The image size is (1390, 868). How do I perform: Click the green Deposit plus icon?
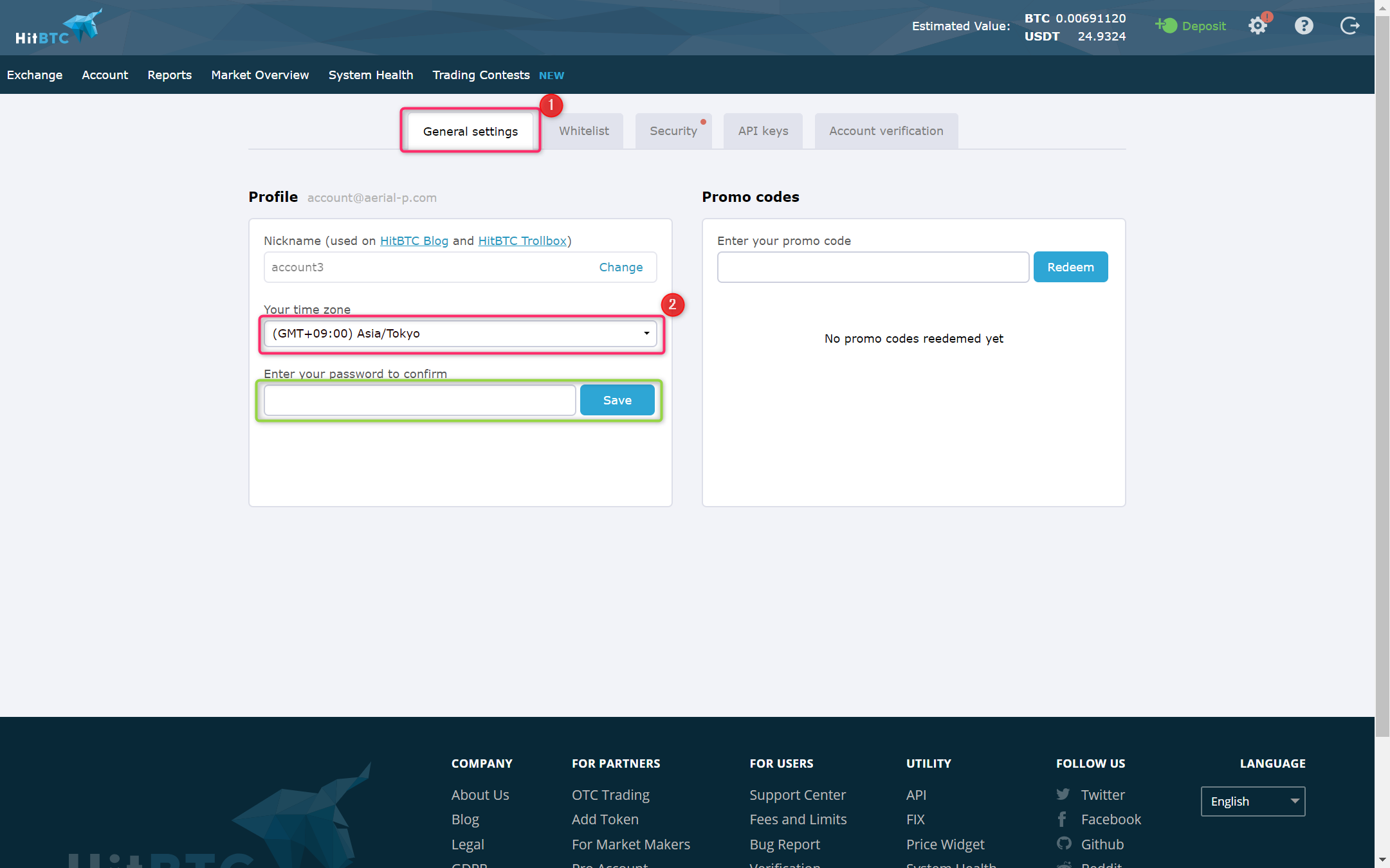point(1166,25)
